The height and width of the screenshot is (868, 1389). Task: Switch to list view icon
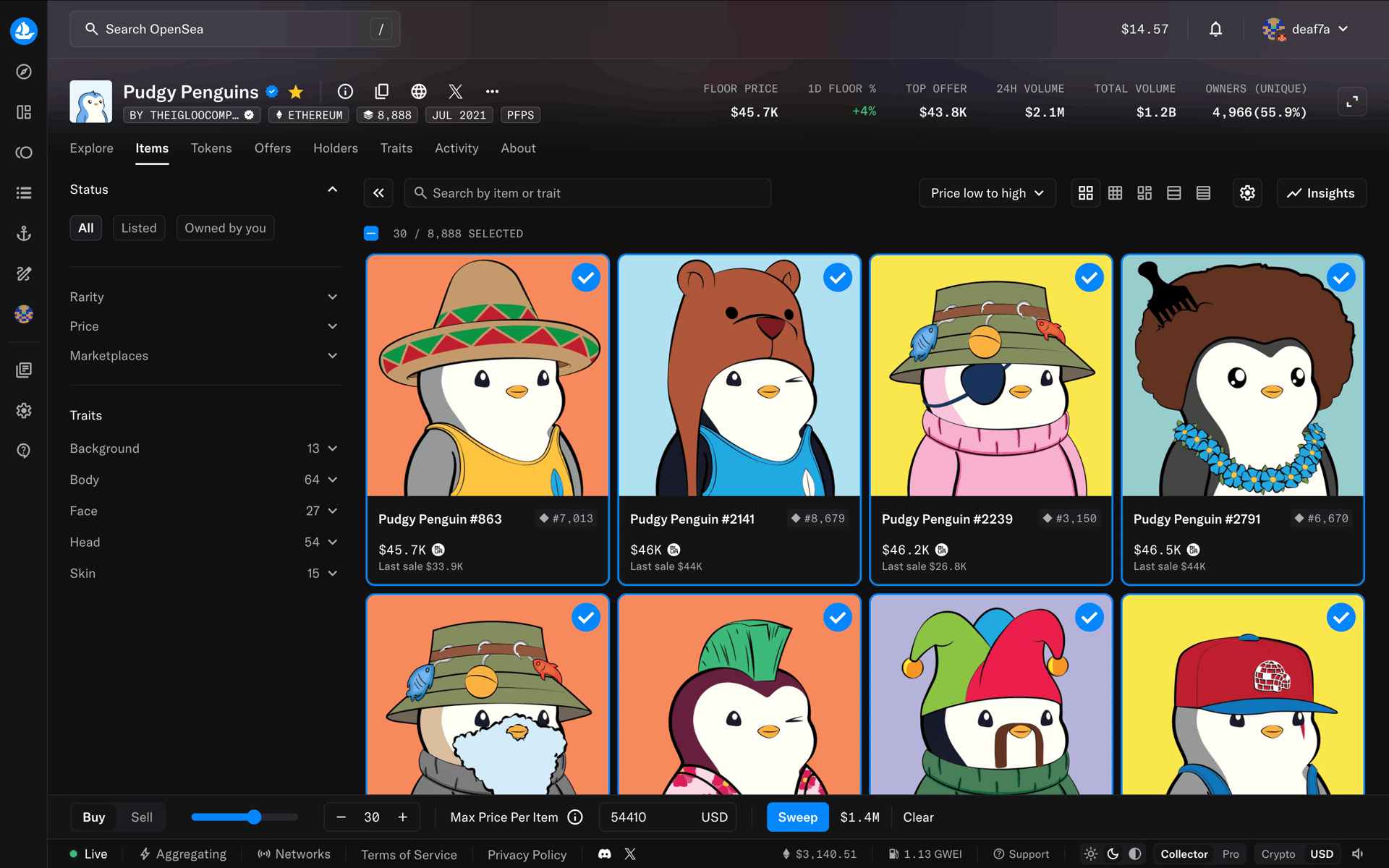tap(1173, 193)
